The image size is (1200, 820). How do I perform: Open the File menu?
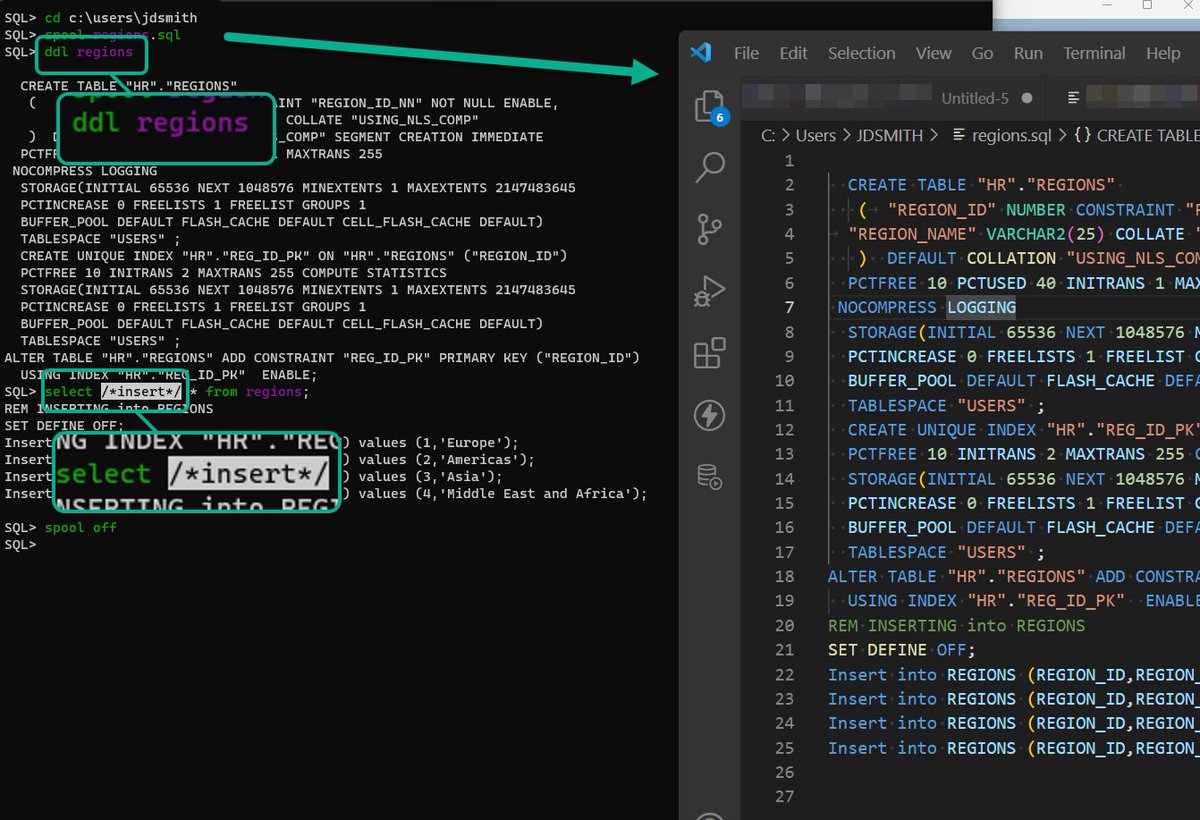[x=746, y=53]
